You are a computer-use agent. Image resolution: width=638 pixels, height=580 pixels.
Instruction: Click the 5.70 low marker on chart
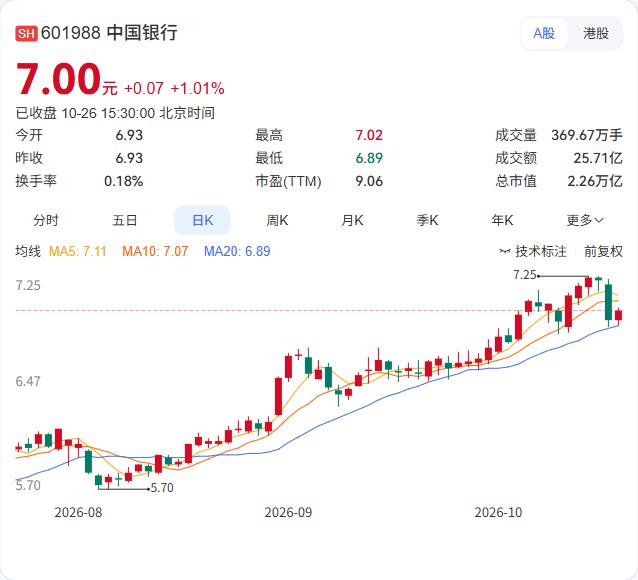[x=162, y=488]
